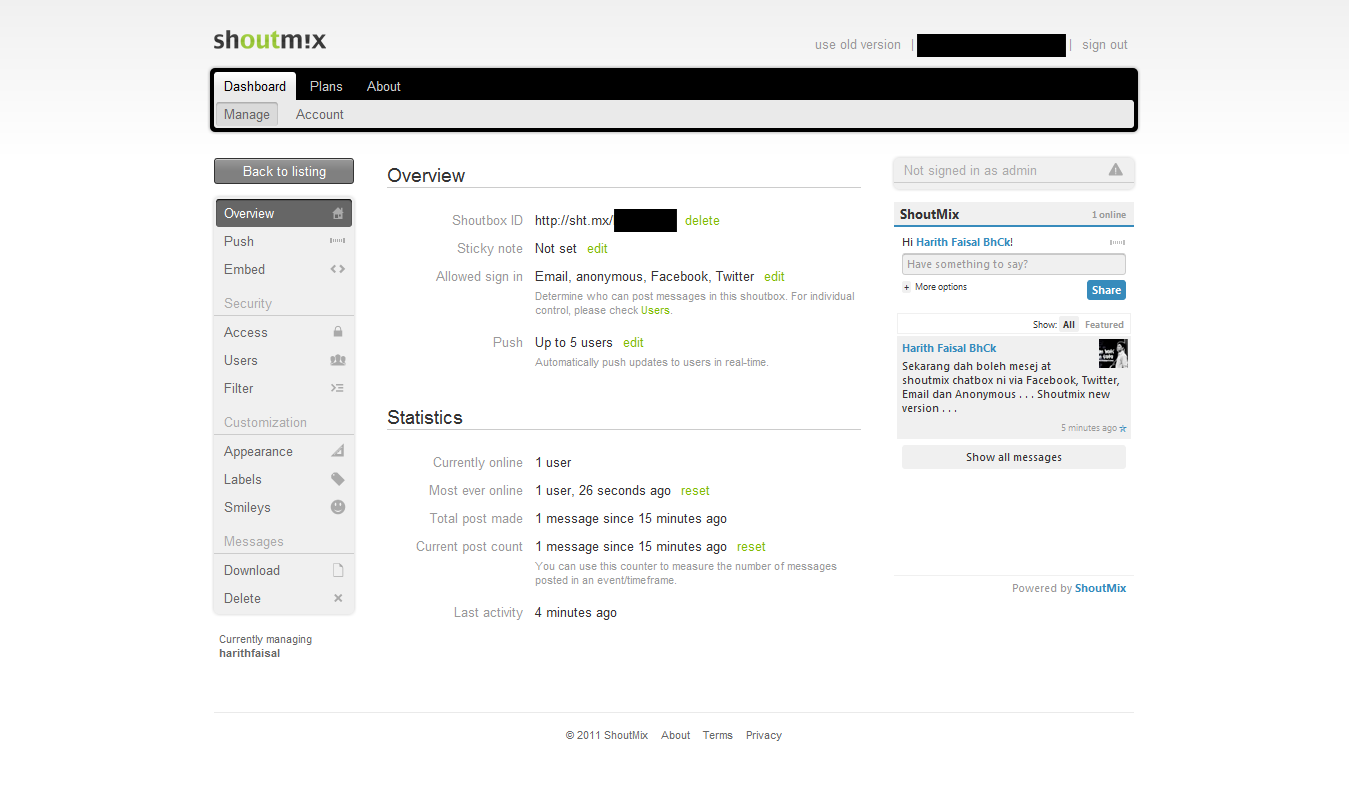Click the tag icon beside Labels
1349x787 pixels.
[338, 479]
